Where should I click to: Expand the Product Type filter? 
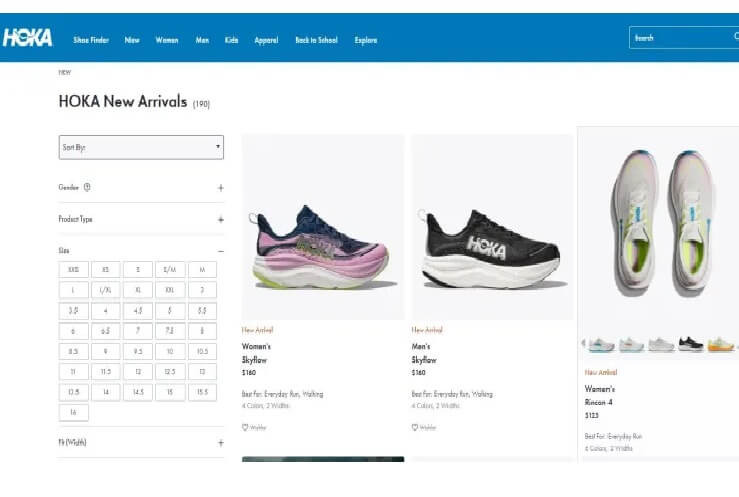[x=221, y=220]
